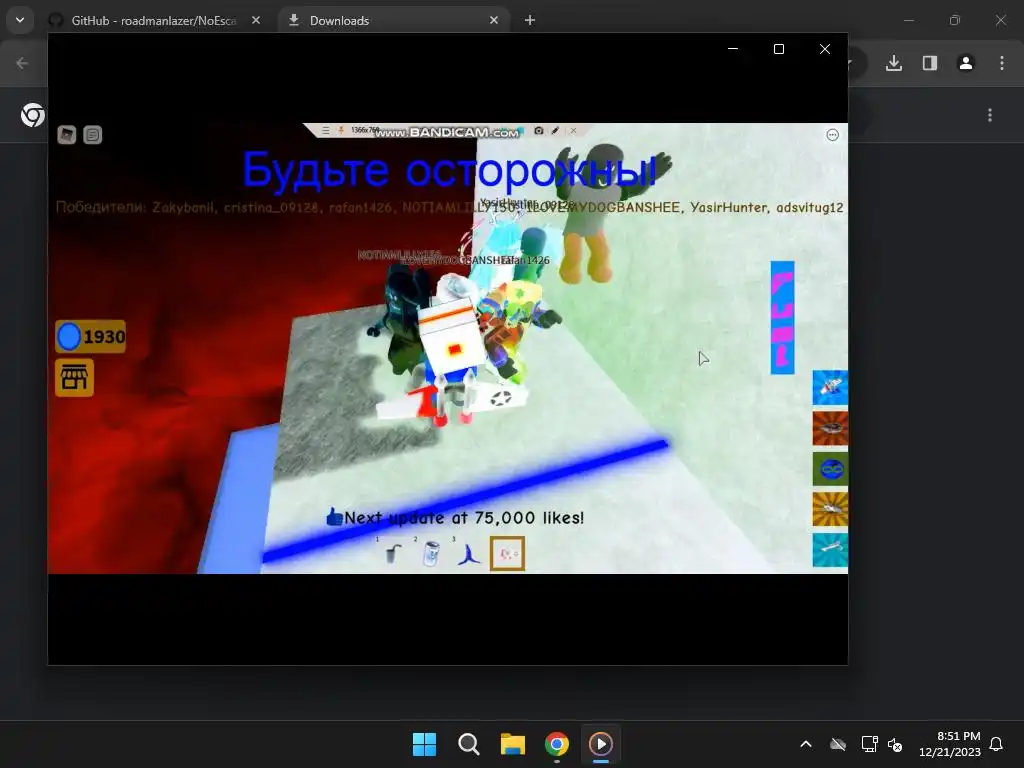The width and height of the screenshot is (1024, 768).
Task: Open the clock showing 8:51 PM
Action: click(950, 744)
